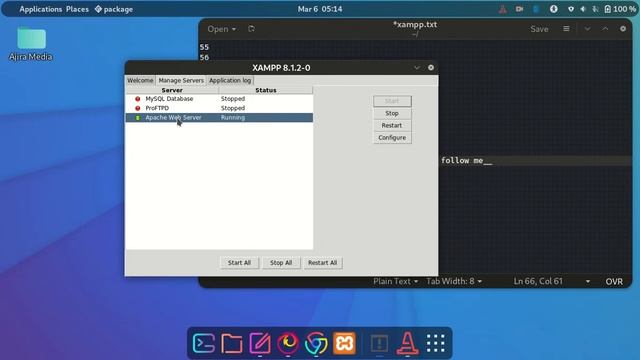
Task: Click the Status column header
Action: point(266,90)
